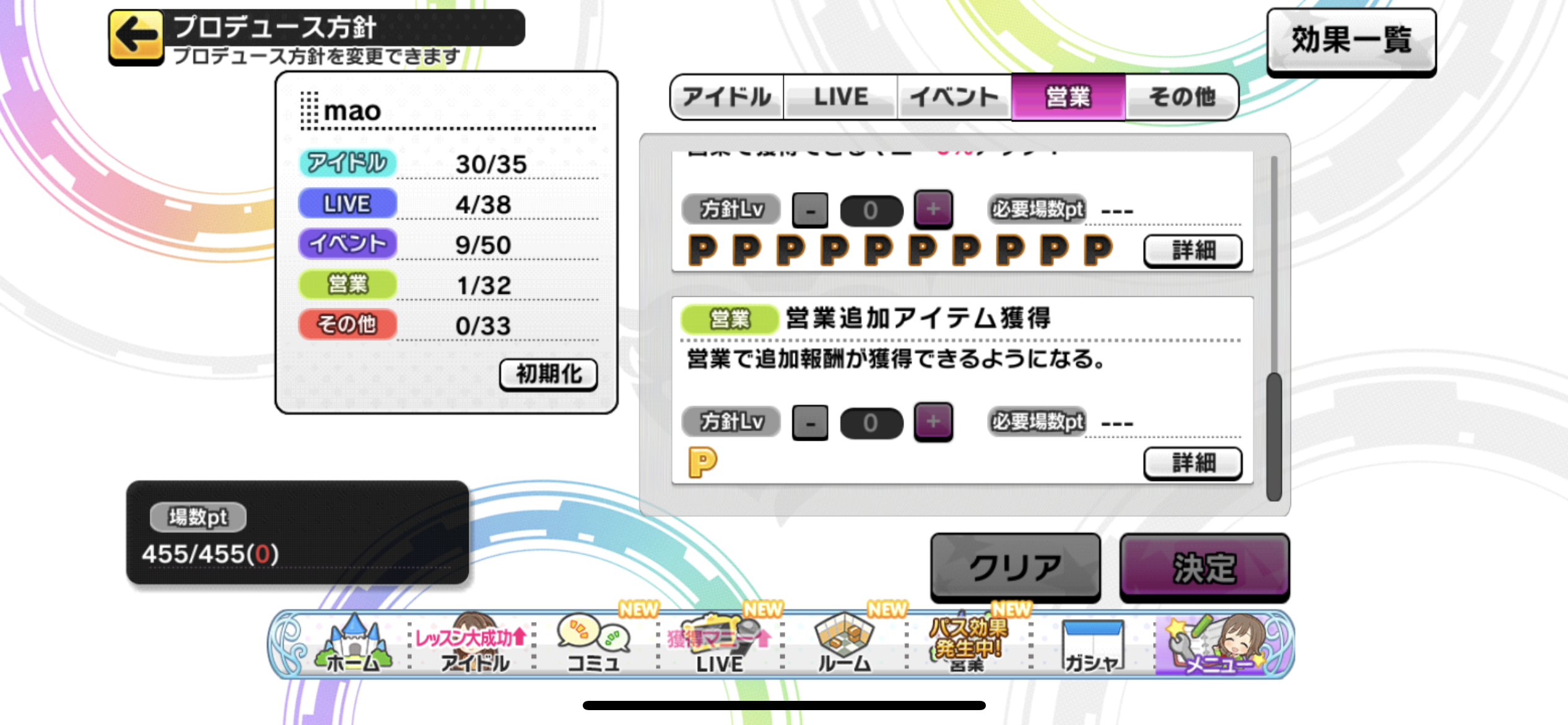Increase 方針Lv for 営業追加アイテム獲得 with plus
The height and width of the screenshot is (725, 1568).
pos(933,422)
